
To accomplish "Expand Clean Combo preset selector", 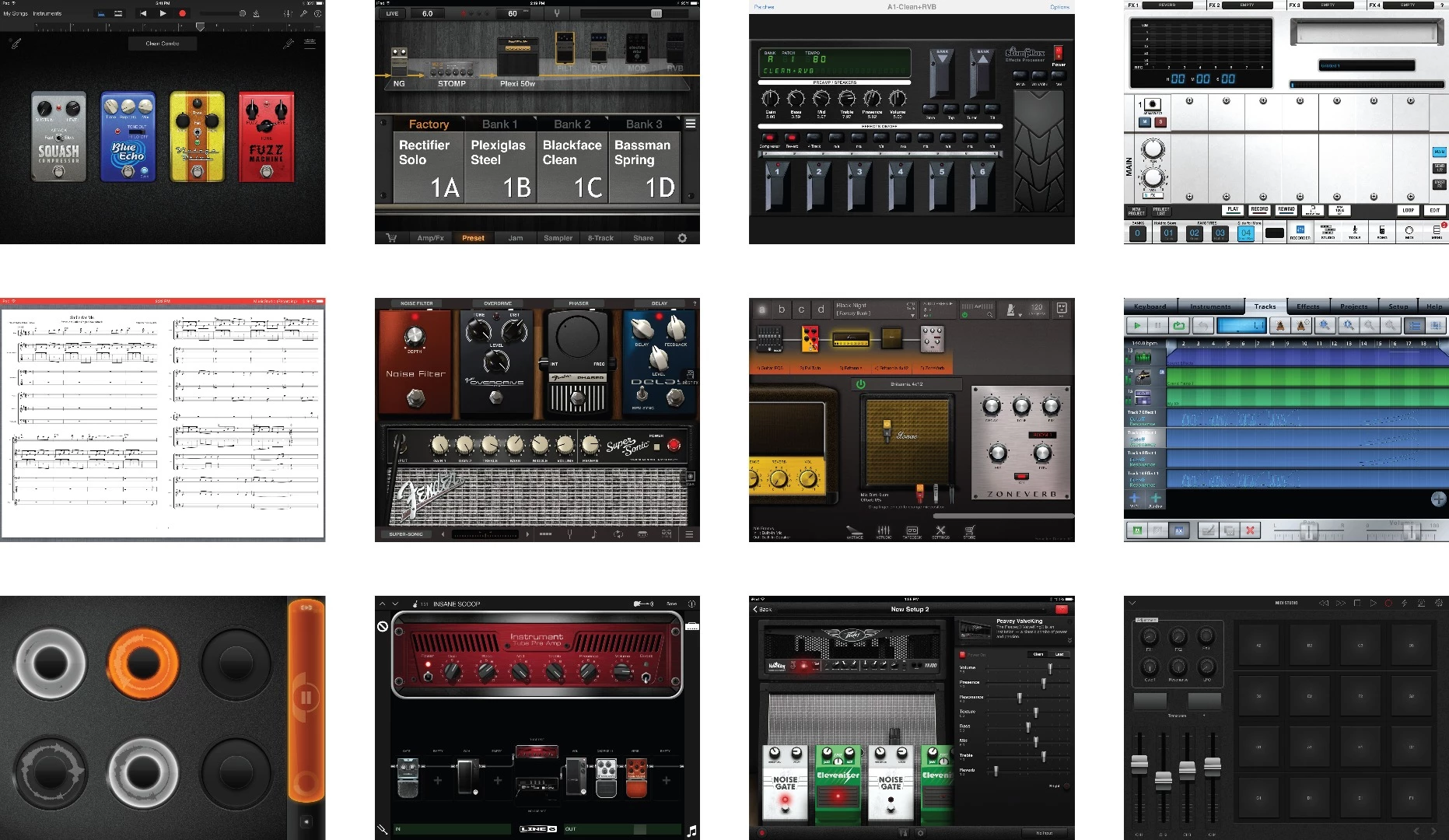I will tap(163, 44).
